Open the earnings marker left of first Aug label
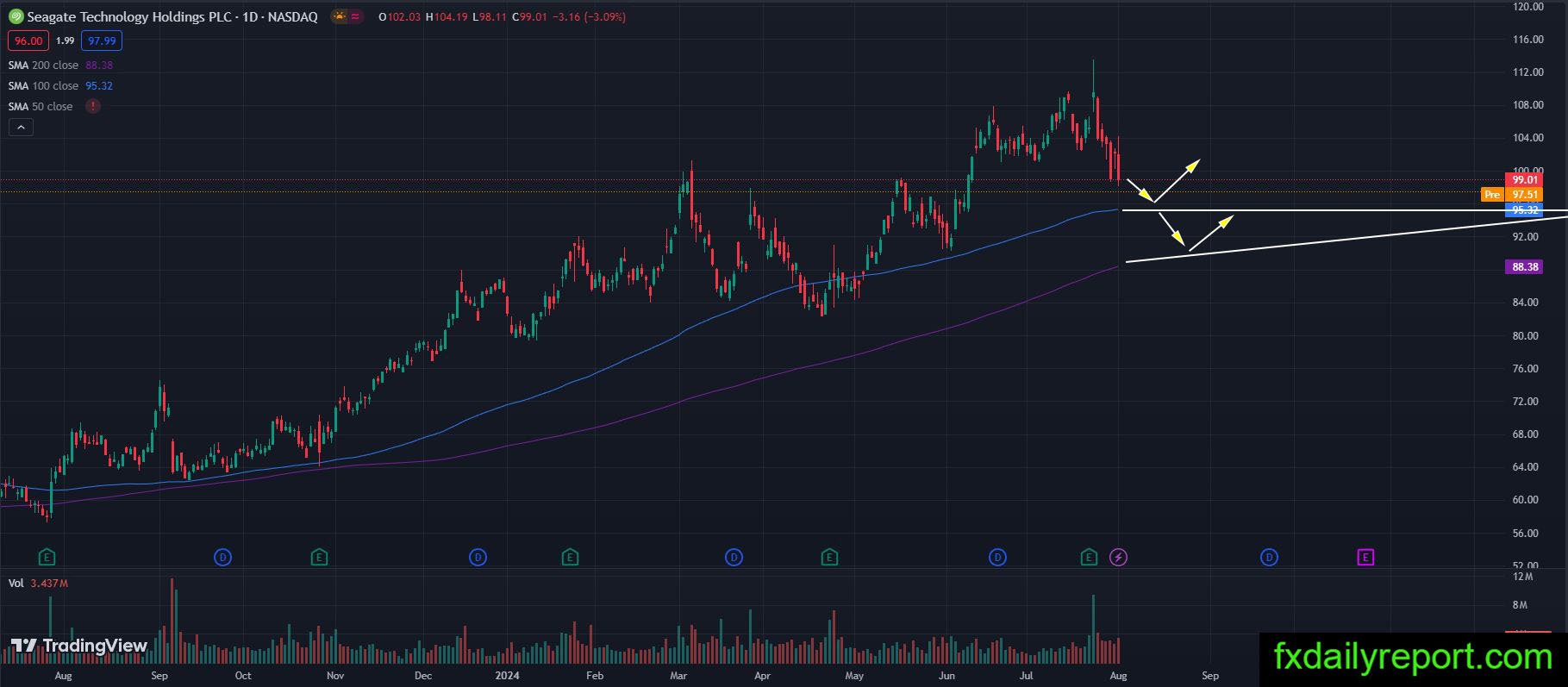This screenshot has width=1568, height=687. pyautogui.click(x=47, y=557)
